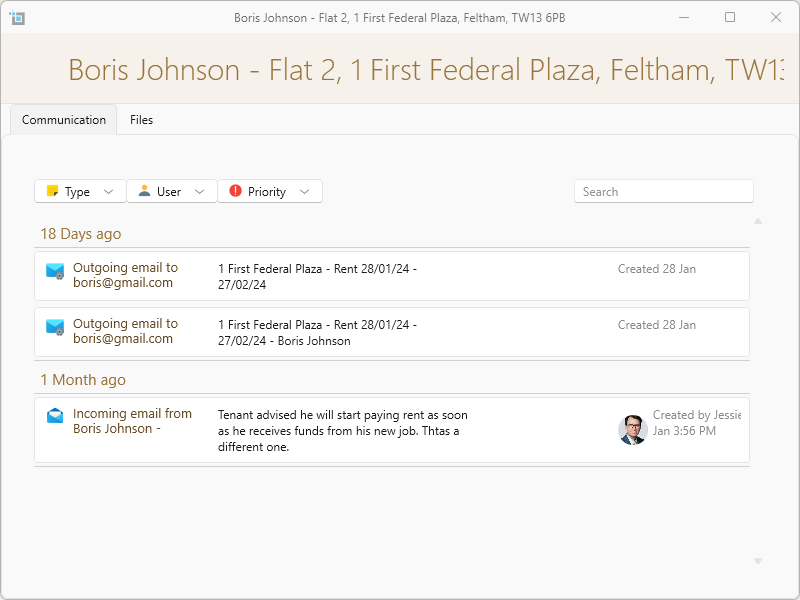Click the app icon in title bar
The height and width of the screenshot is (600, 800).
pos(17,17)
